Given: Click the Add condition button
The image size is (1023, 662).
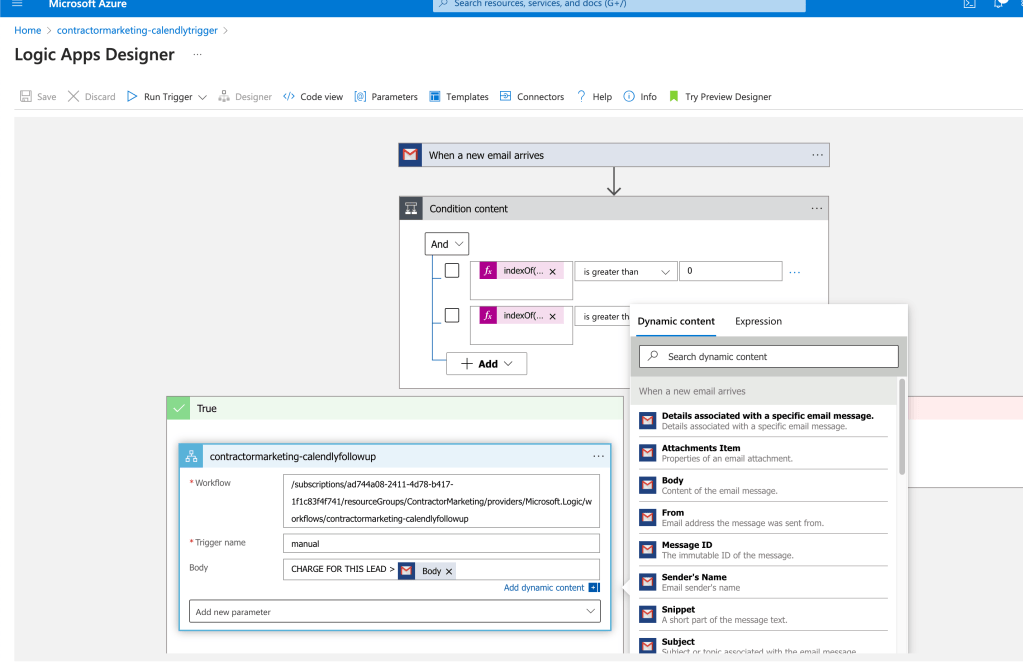Looking at the screenshot, I should 487,364.
